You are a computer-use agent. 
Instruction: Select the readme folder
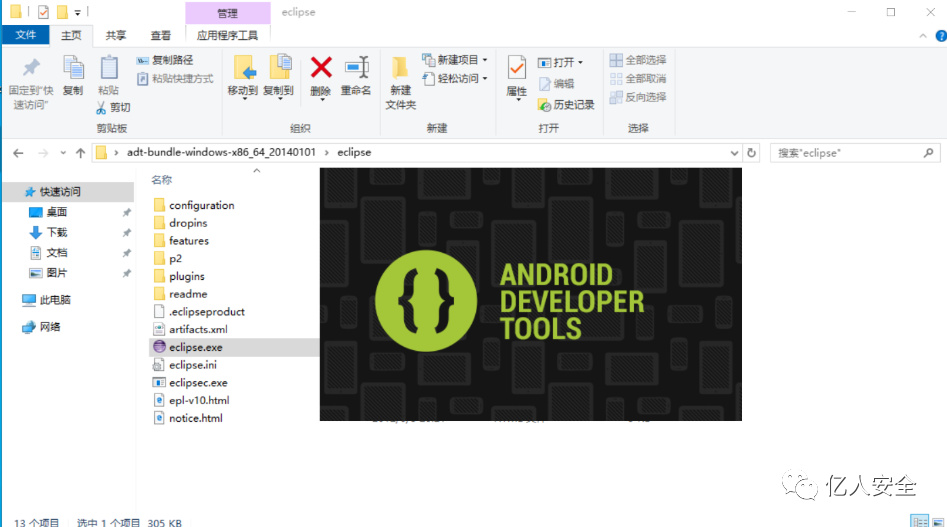click(x=181, y=294)
